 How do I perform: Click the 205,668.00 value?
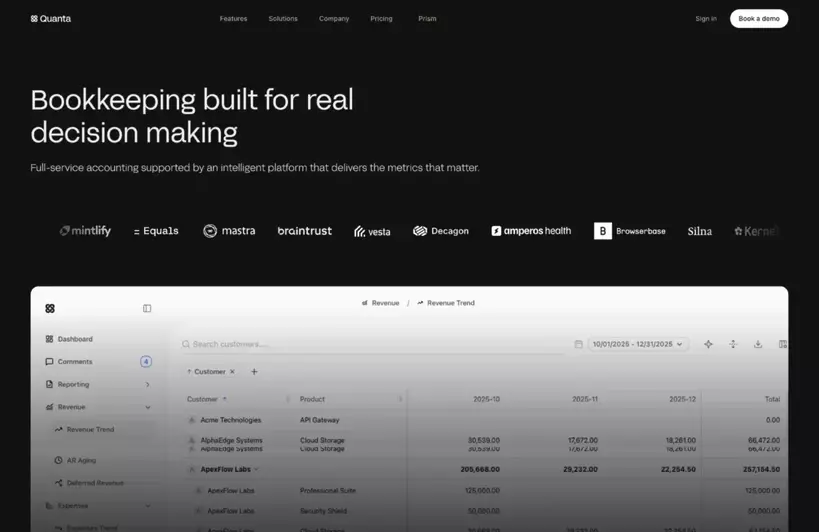tap(479, 469)
